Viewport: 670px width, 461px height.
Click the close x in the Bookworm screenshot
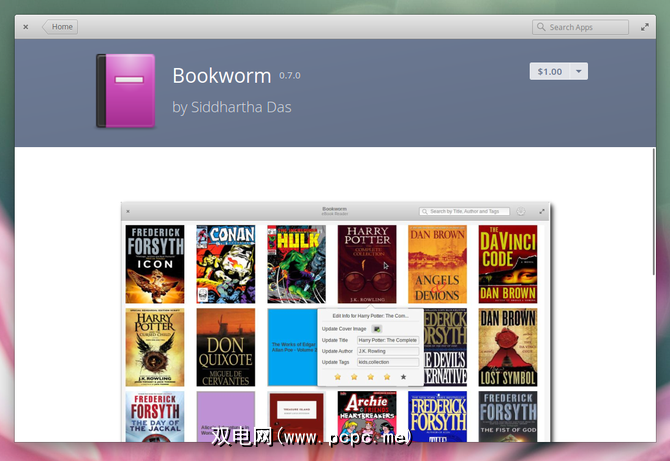click(x=128, y=211)
